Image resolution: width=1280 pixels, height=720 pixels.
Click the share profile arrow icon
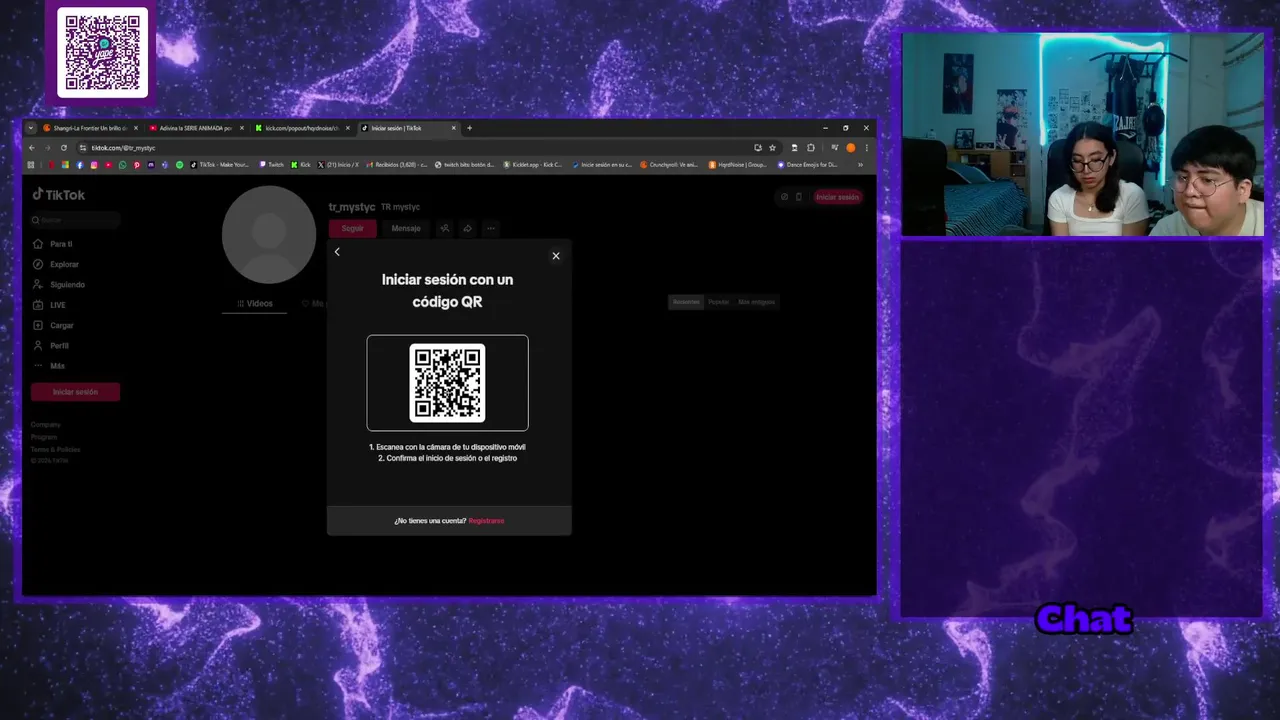coord(467,228)
